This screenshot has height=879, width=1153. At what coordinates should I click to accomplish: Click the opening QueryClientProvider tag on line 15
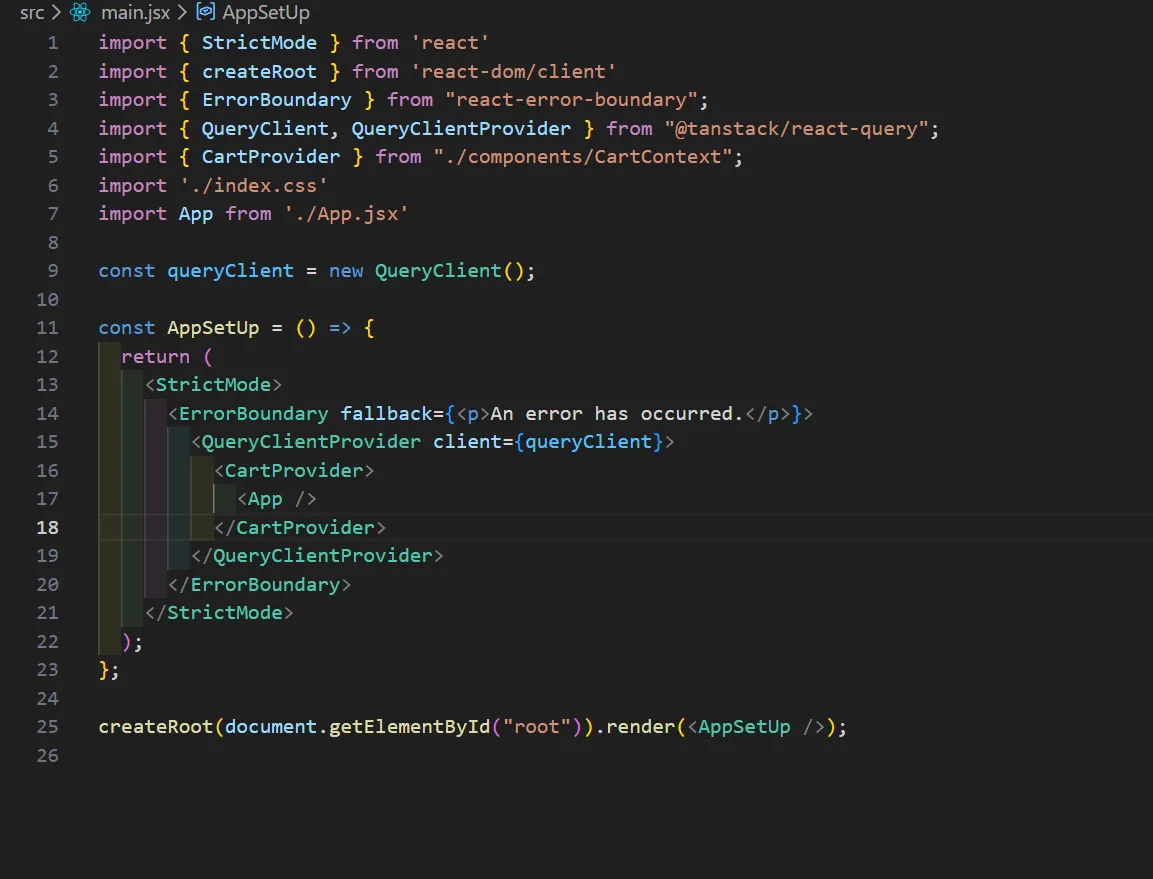[311, 442]
